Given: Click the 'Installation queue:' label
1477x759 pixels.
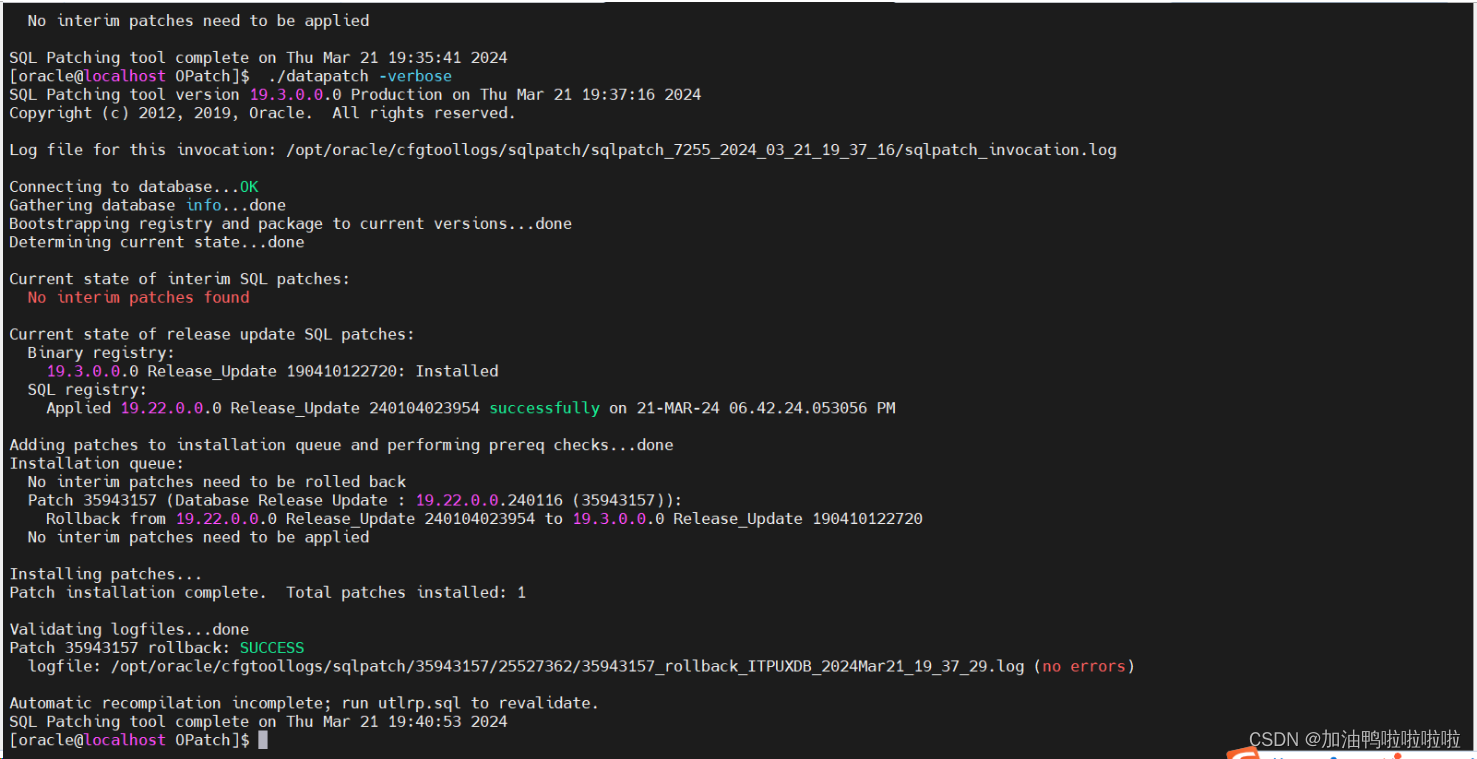Looking at the screenshot, I should [x=97, y=463].
